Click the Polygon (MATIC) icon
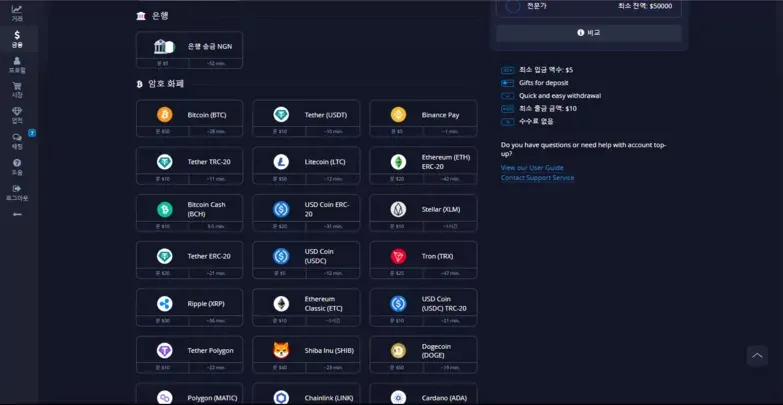The image size is (783, 405). (165, 398)
